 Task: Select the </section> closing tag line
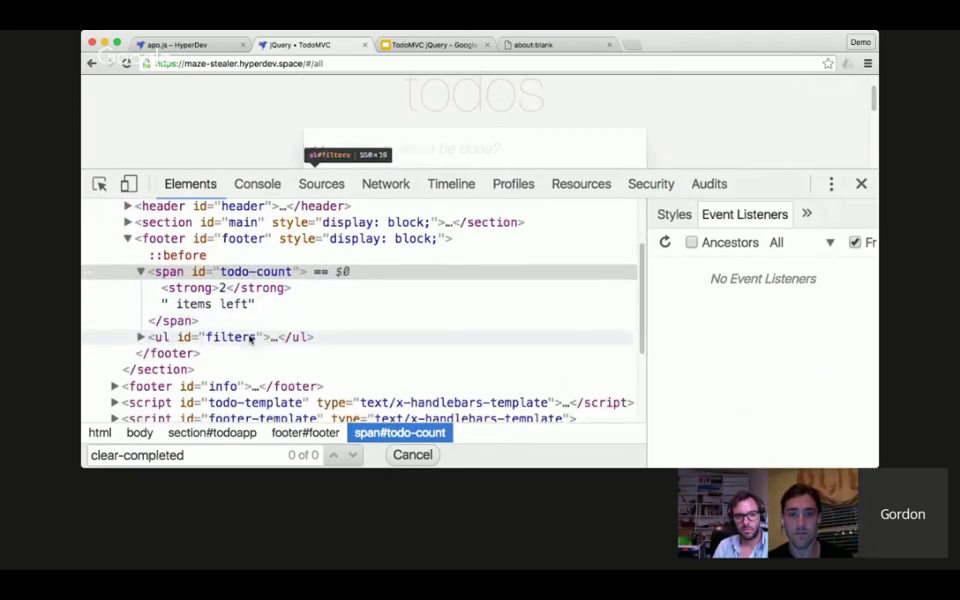pyautogui.click(x=158, y=370)
